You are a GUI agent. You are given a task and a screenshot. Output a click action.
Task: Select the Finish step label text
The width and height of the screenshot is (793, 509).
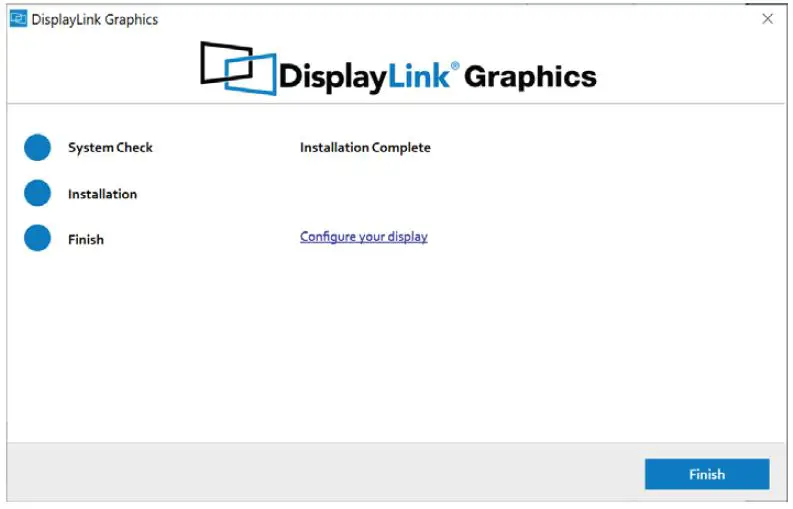tap(86, 239)
